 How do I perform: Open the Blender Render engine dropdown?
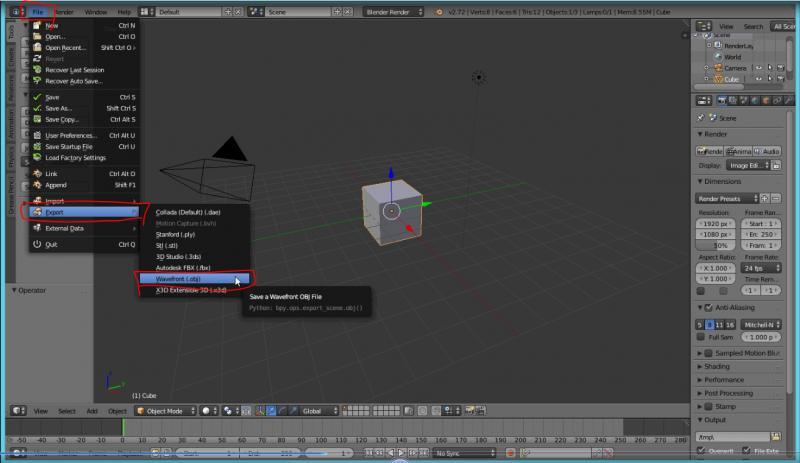click(x=393, y=11)
